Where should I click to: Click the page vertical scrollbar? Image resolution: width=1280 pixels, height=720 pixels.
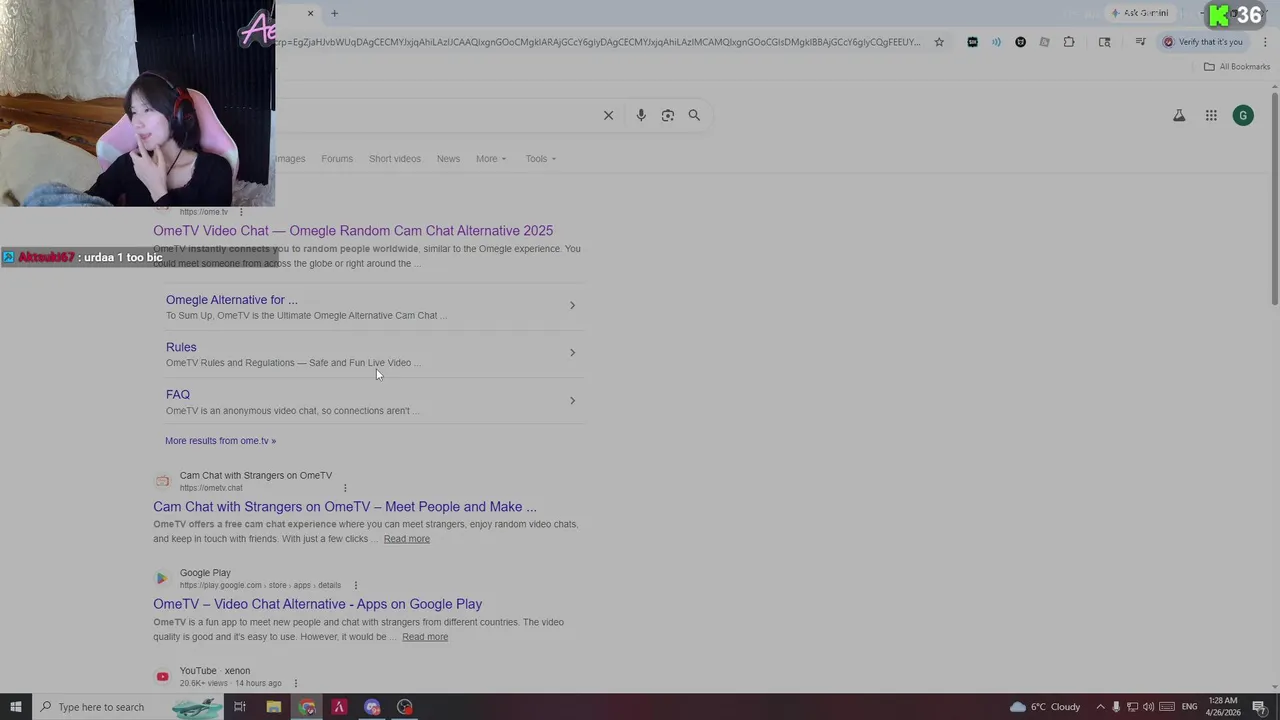(1275, 199)
